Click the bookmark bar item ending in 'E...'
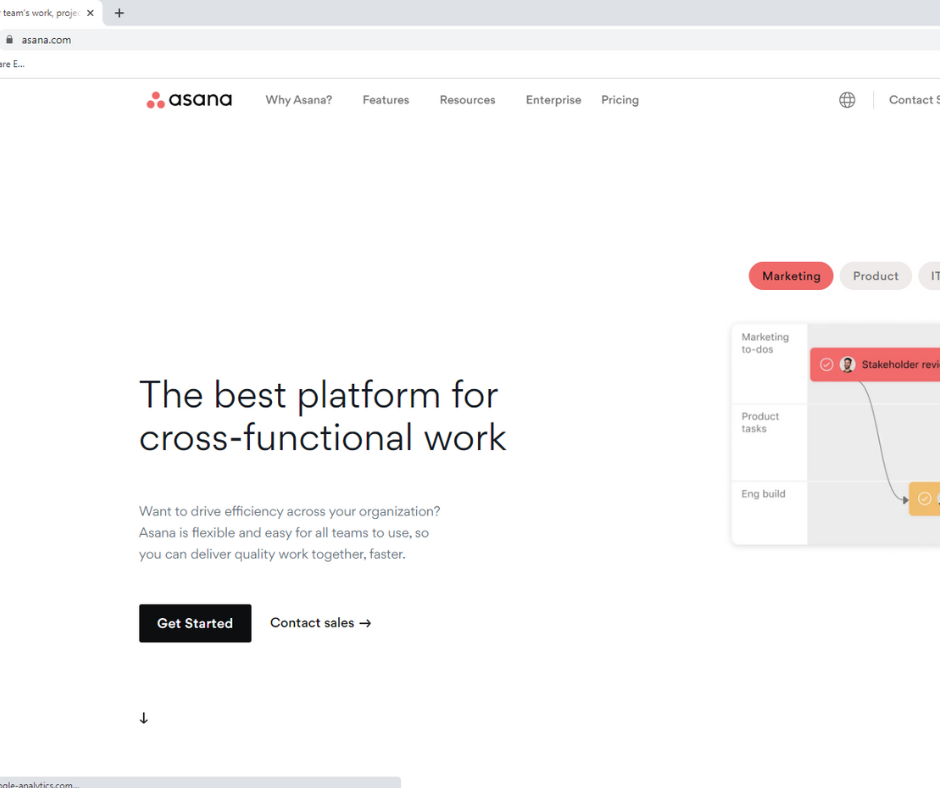This screenshot has height=788, width=940. click(x=12, y=64)
